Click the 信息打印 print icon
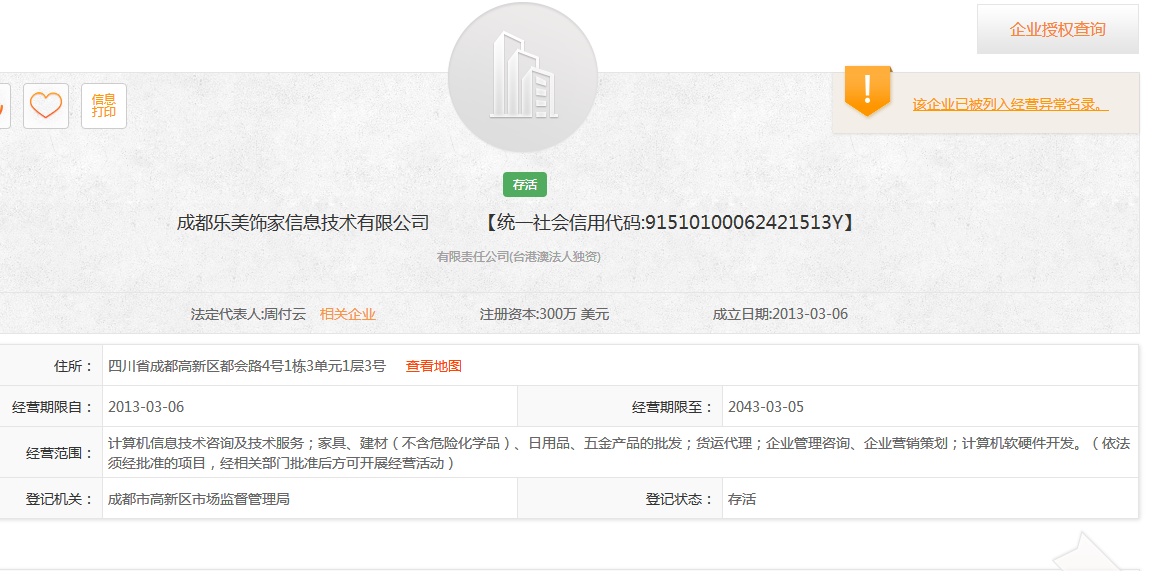 (104, 106)
